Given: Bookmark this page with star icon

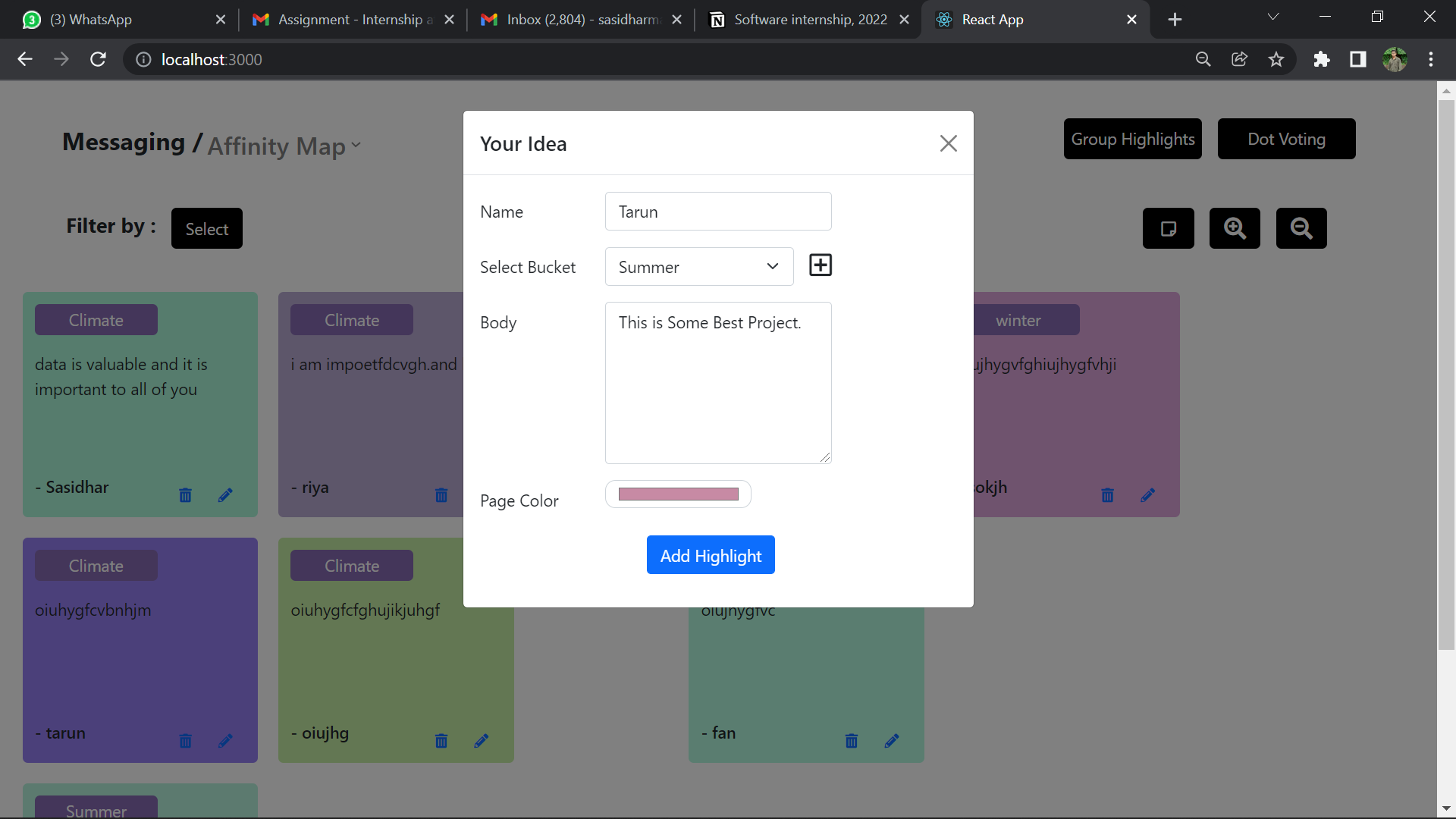Looking at the screenshot, I should pos(1276,59).
